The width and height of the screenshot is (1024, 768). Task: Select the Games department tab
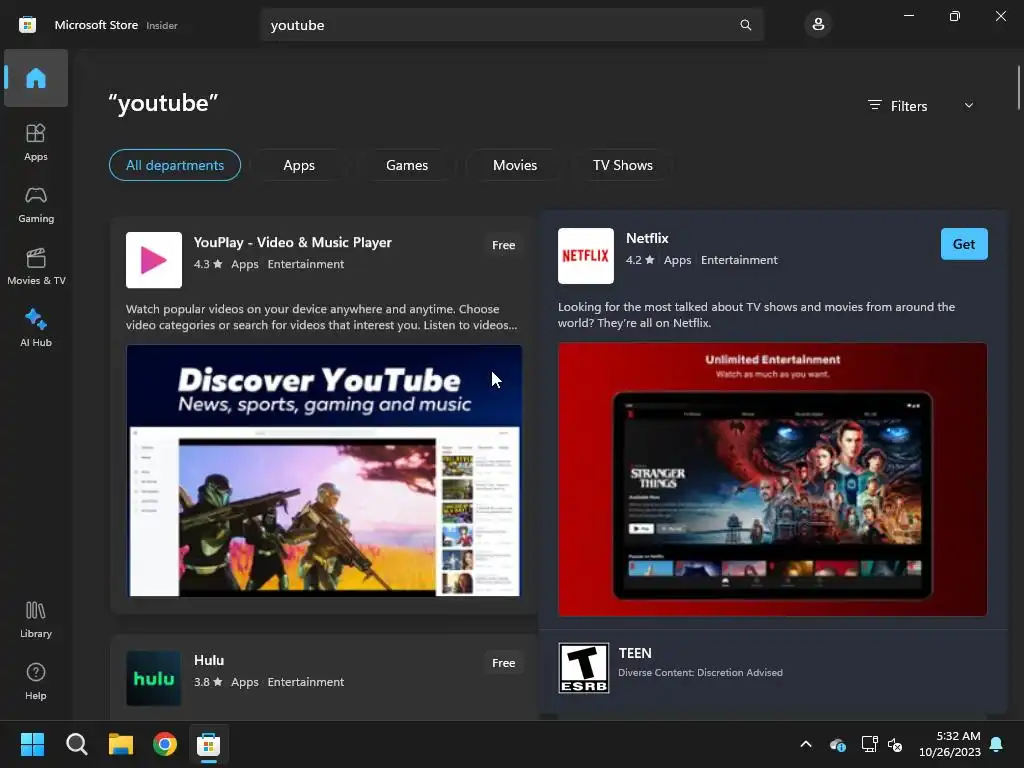click(407, 165)
